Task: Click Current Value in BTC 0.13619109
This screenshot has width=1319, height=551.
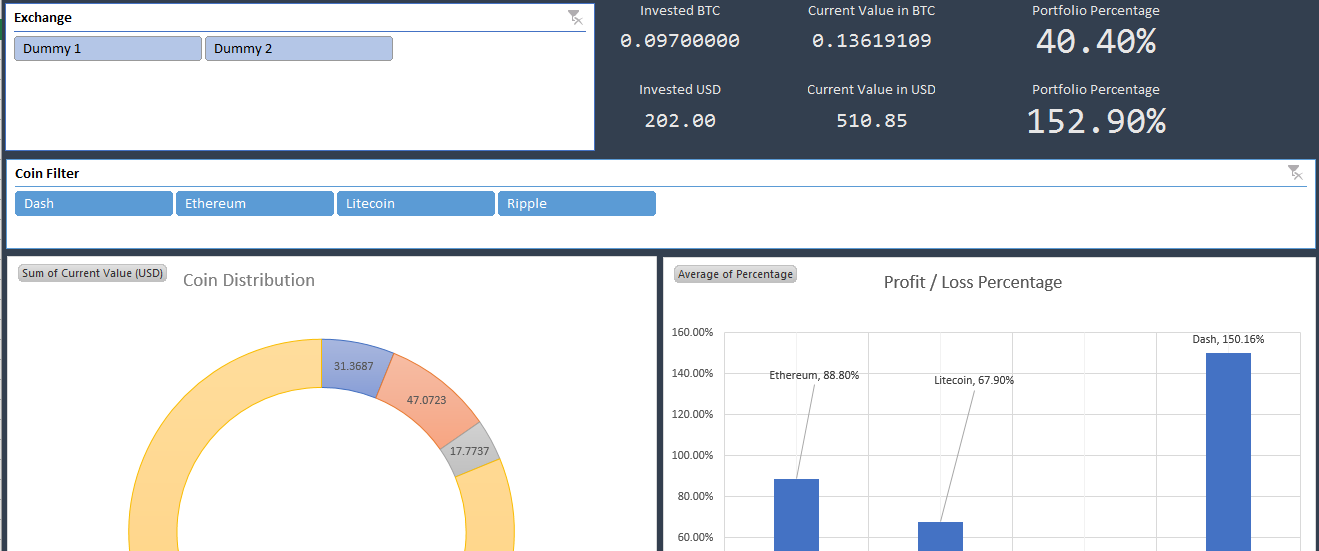Action: 872,41
